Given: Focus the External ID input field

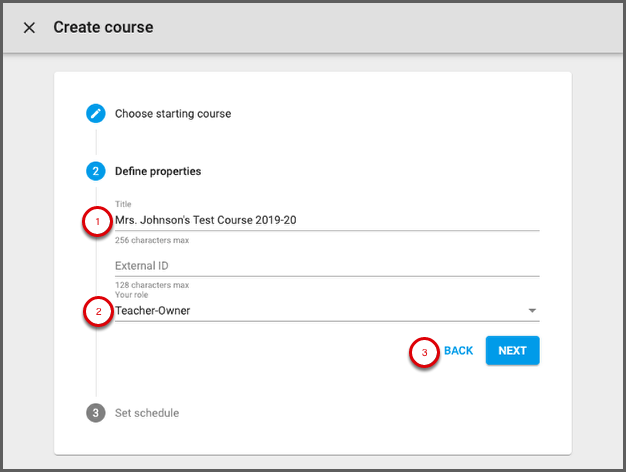Looking at the screenshot, I should click(327, 266).
